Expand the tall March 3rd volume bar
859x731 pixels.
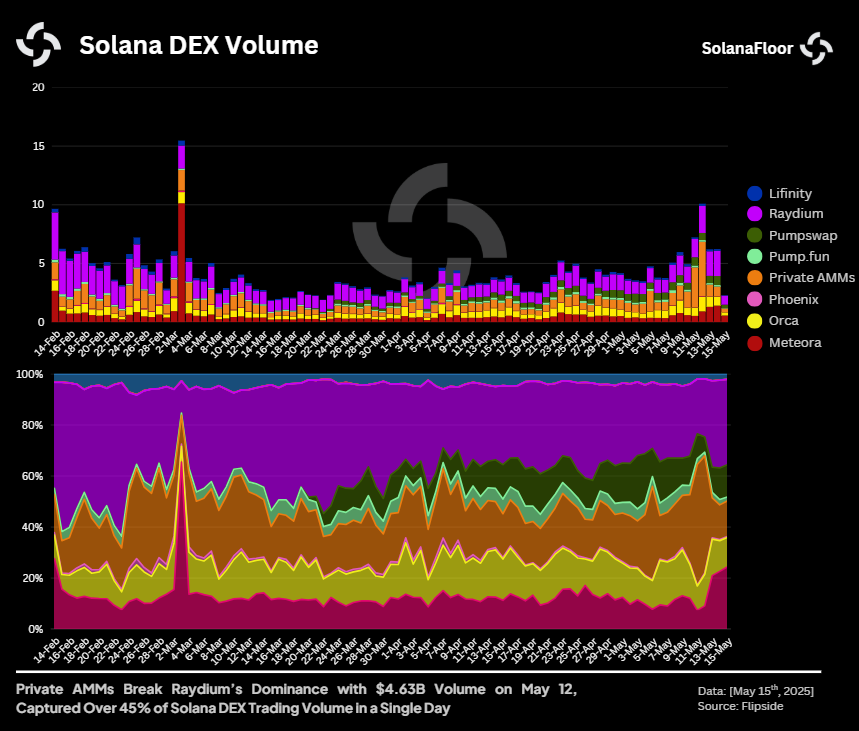180,200
